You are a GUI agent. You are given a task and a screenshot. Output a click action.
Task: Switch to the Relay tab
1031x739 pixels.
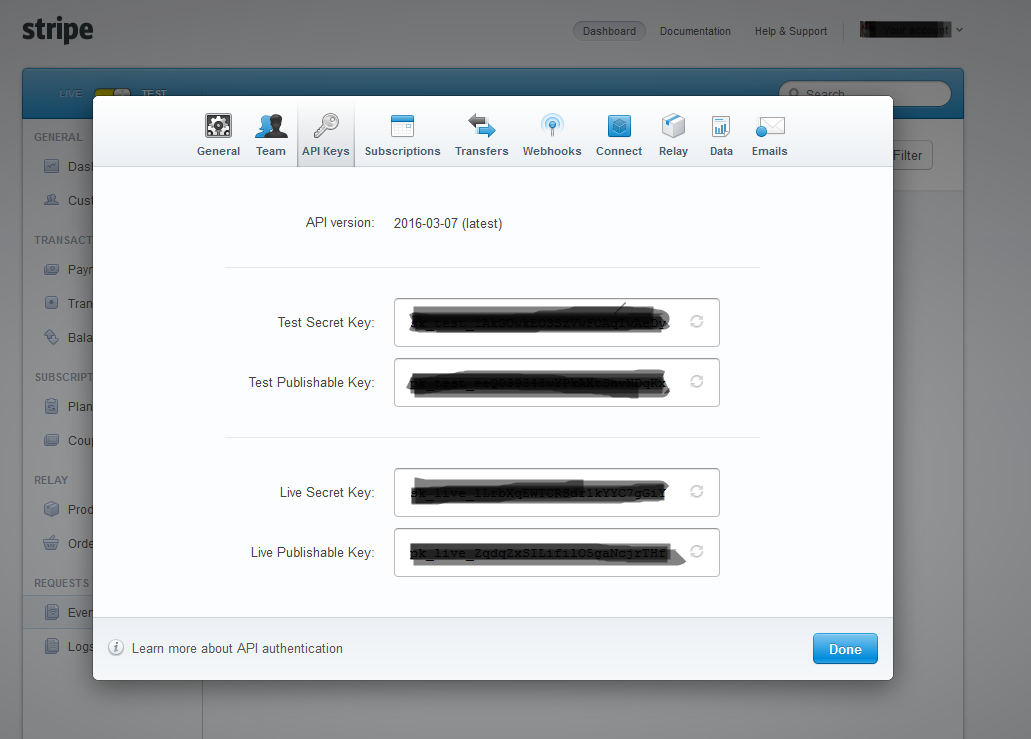[673, 135]
